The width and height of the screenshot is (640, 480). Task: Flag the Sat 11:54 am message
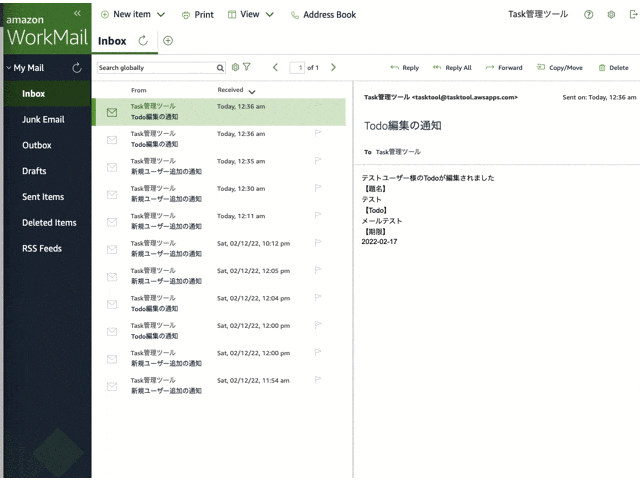coord(318,380)
